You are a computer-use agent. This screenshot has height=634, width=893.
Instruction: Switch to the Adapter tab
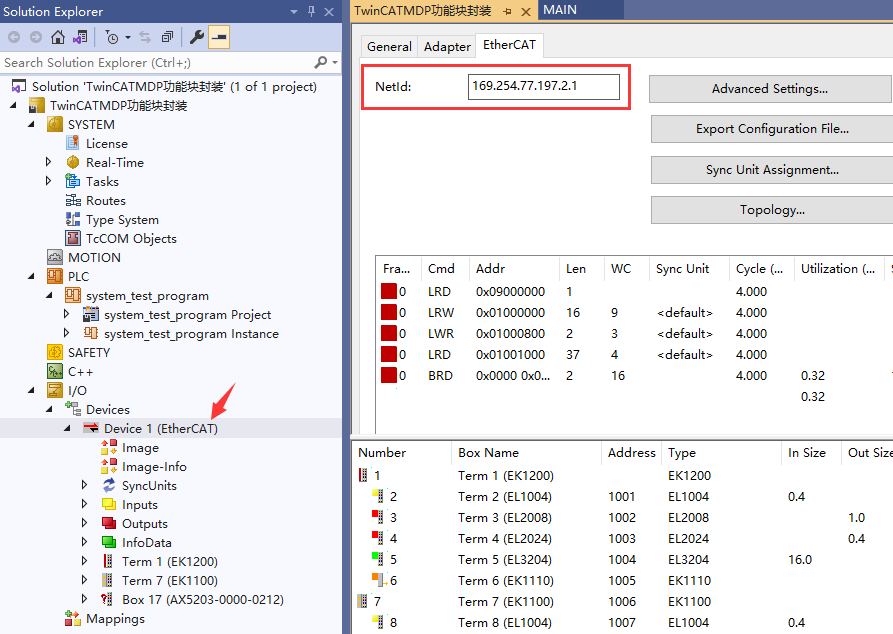pyautogui.click(x=447, y=47)
